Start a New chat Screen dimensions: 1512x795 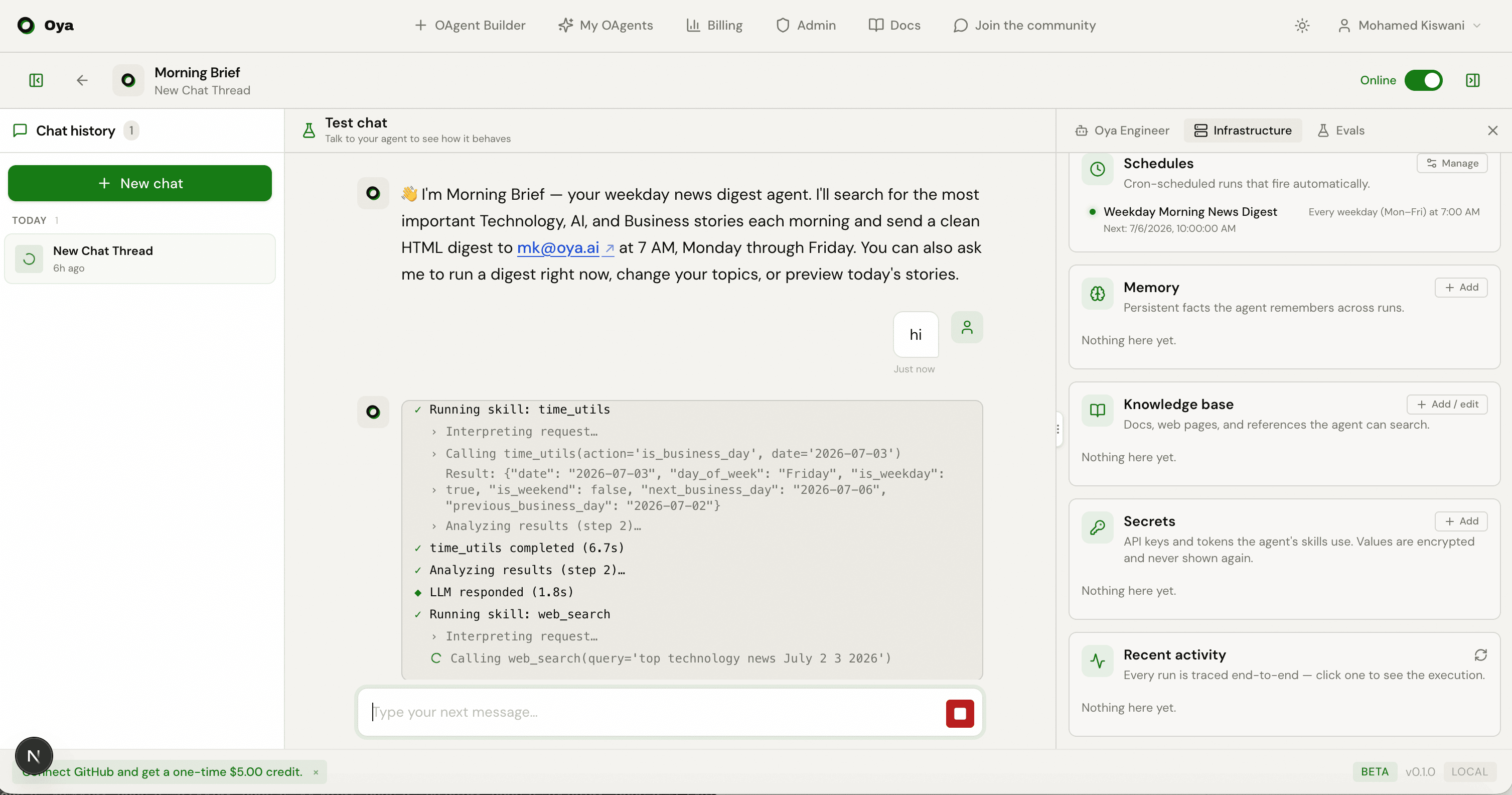point(139,183)
